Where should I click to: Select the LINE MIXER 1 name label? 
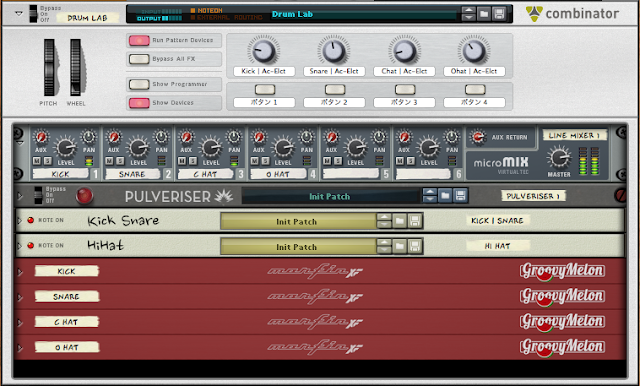(x=575, y=135)
